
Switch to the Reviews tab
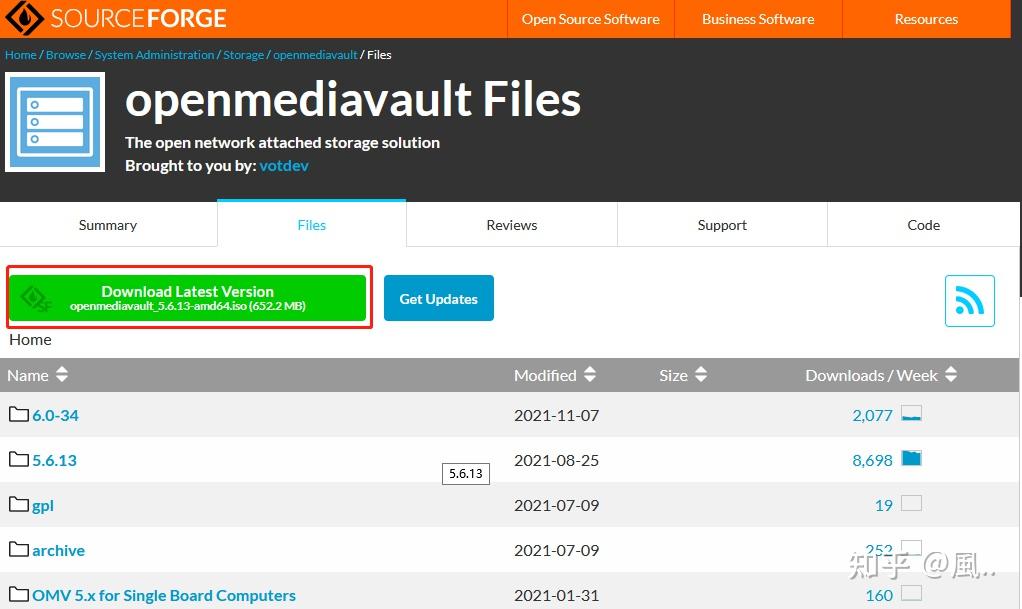click(511, 224)
